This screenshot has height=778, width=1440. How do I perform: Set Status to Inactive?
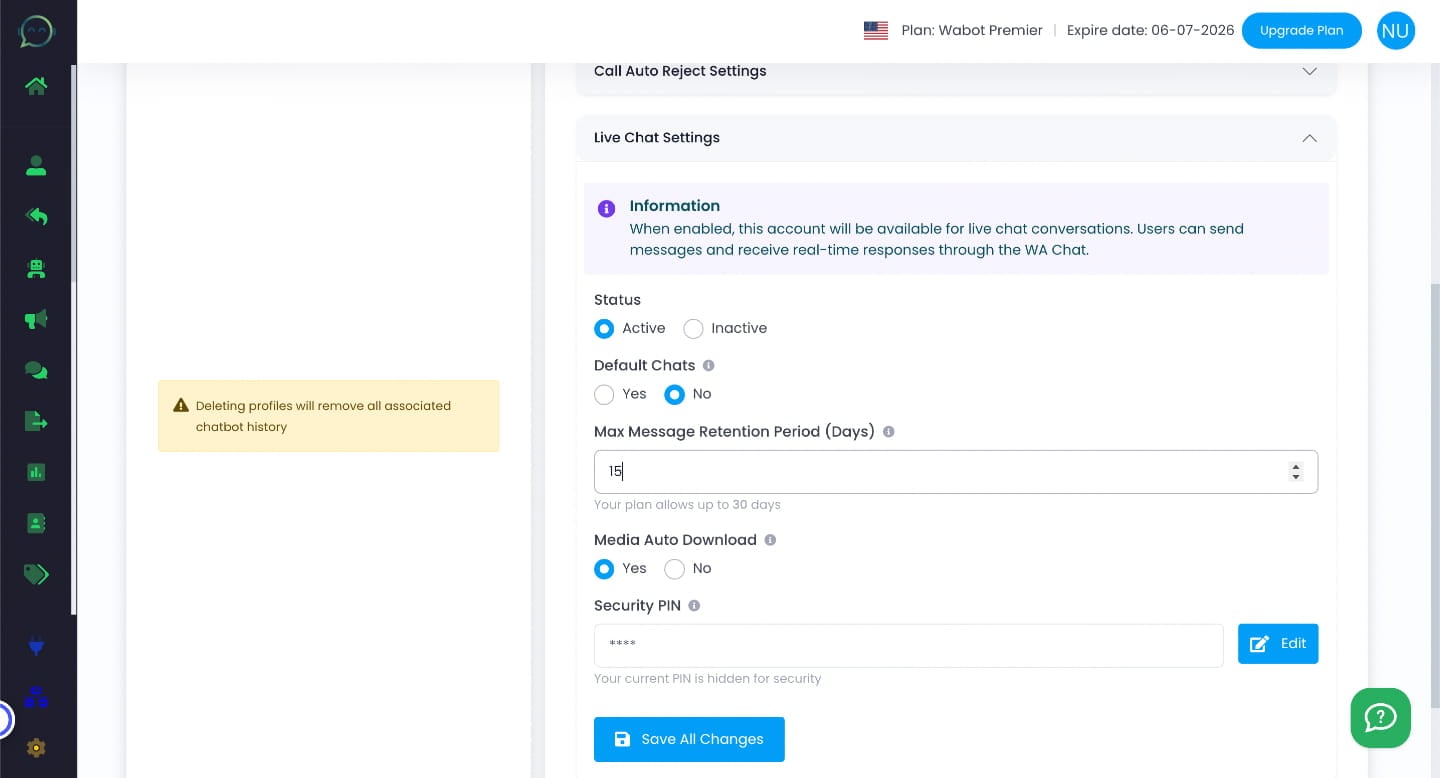693,328
